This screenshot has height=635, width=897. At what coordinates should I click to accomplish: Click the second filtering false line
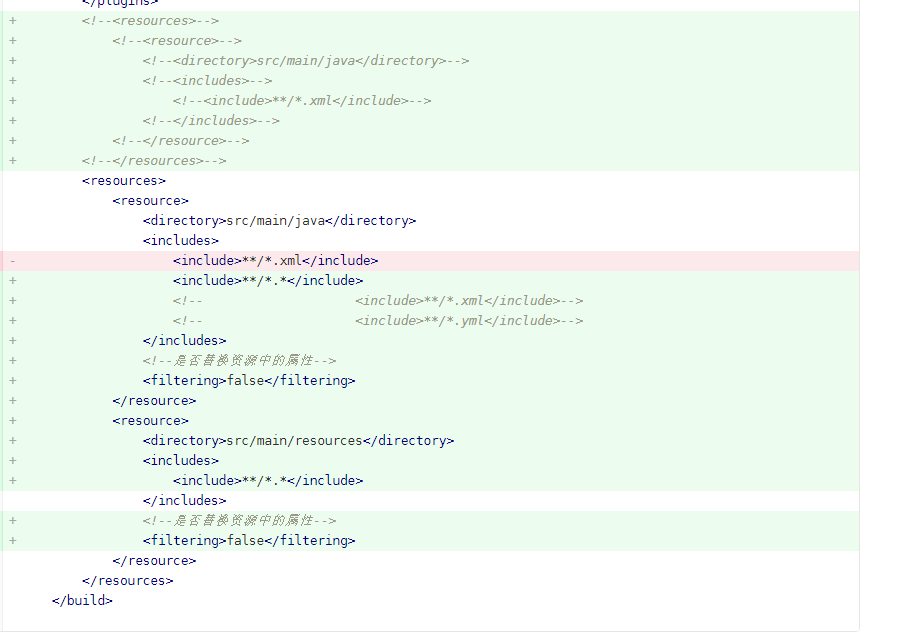(x=250, y=540)
